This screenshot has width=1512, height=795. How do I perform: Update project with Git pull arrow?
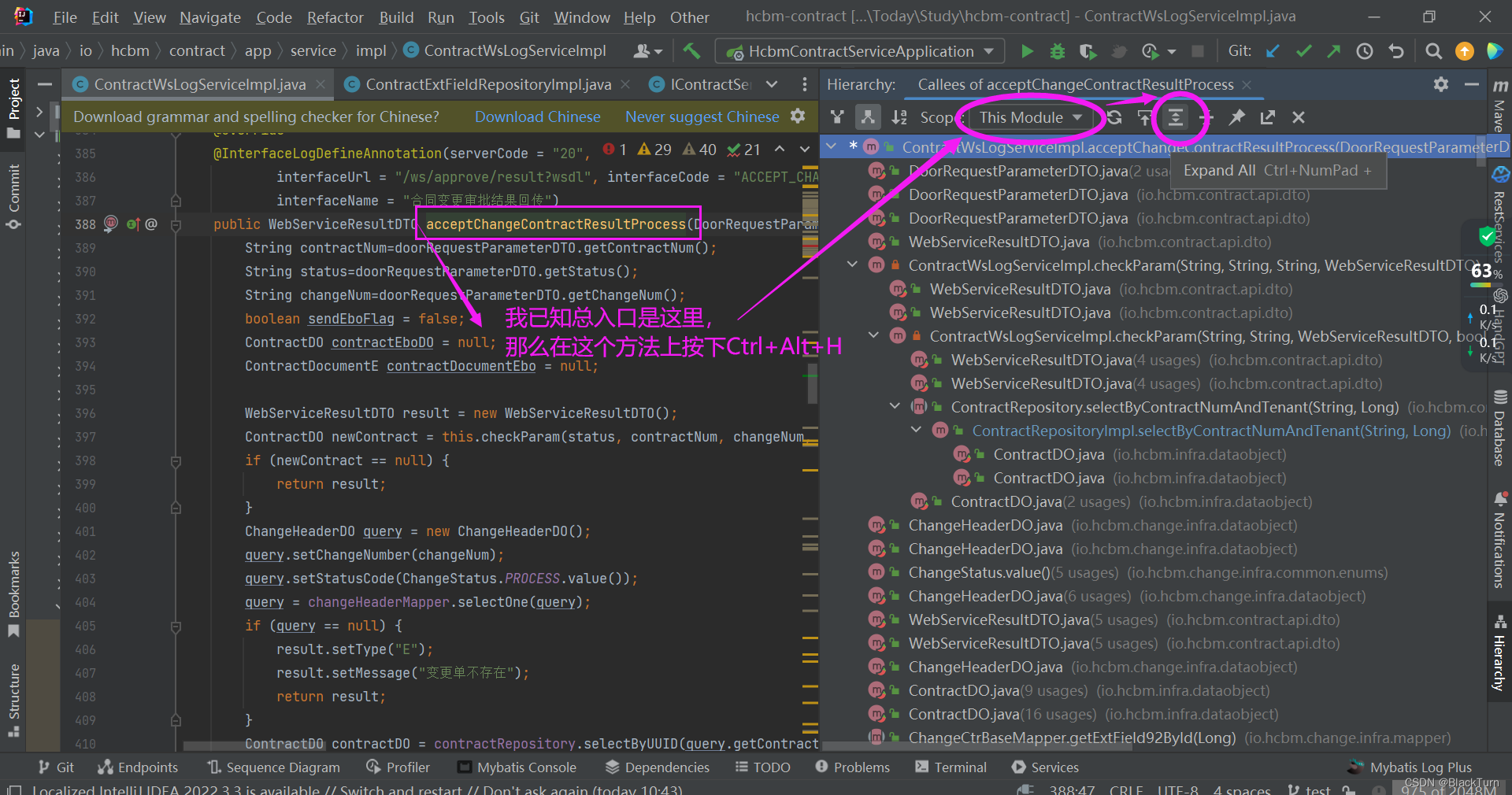[1273, 51]
